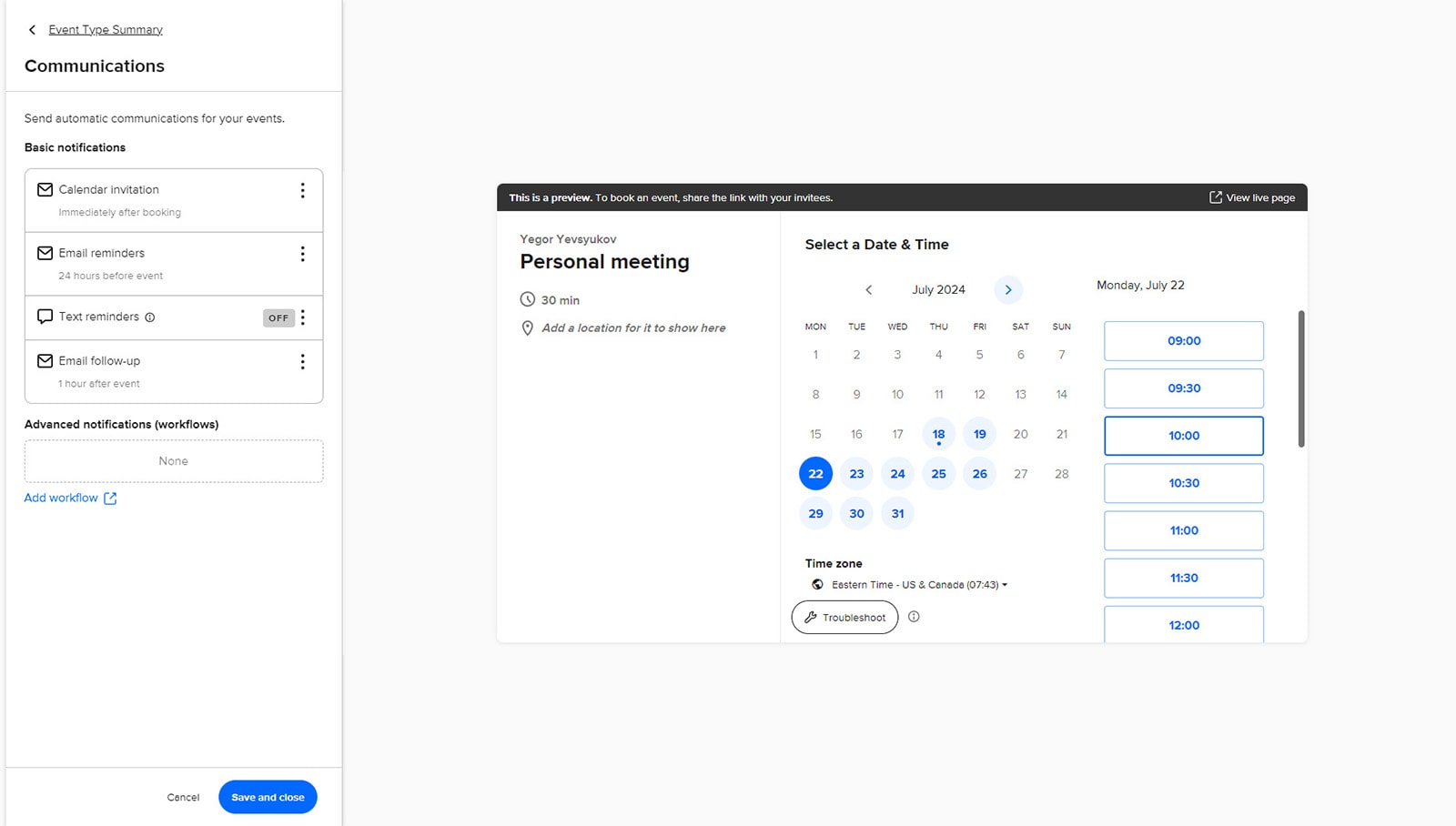Choose the 12:00 time slot
Viewport: 1456px width, 826px height.
(1184, 625)
